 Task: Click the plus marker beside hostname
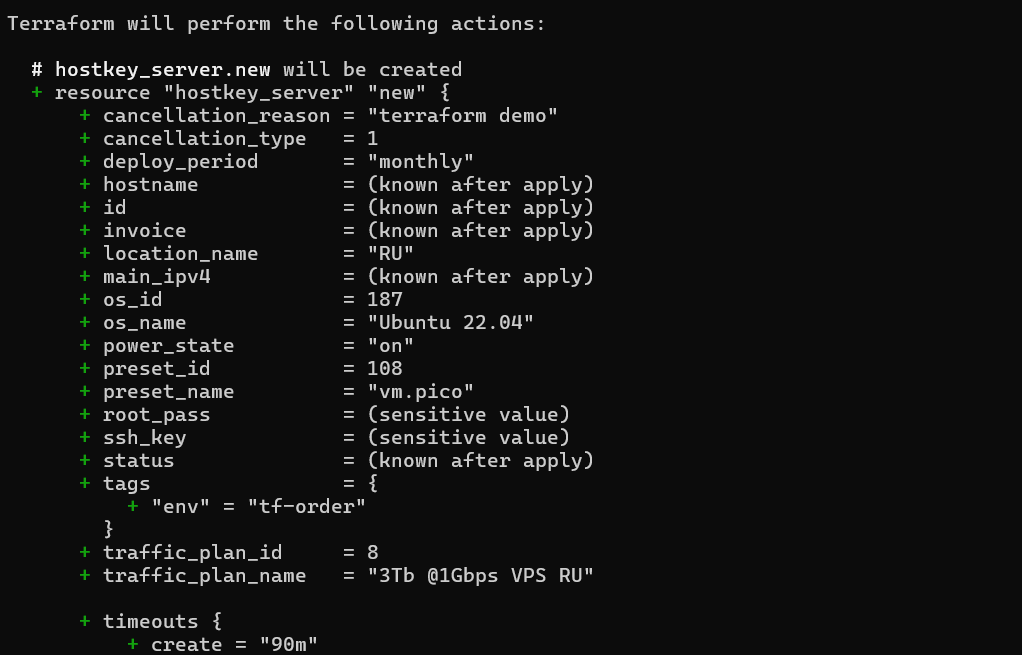click(x=85, y=184)
